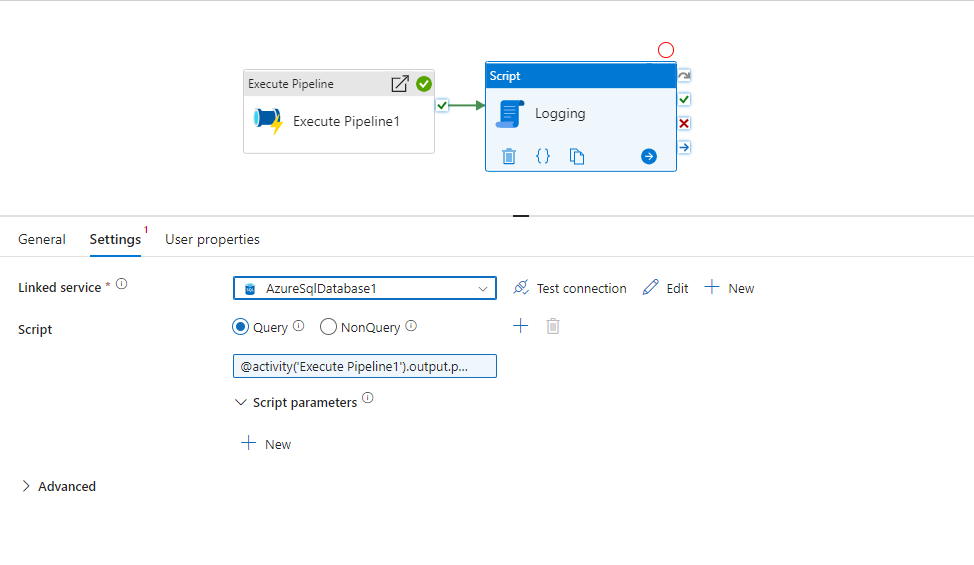This screenshot has width=974, height=565.
Task: Click the Logging activity name text
Action: click(x=560, y=114)
